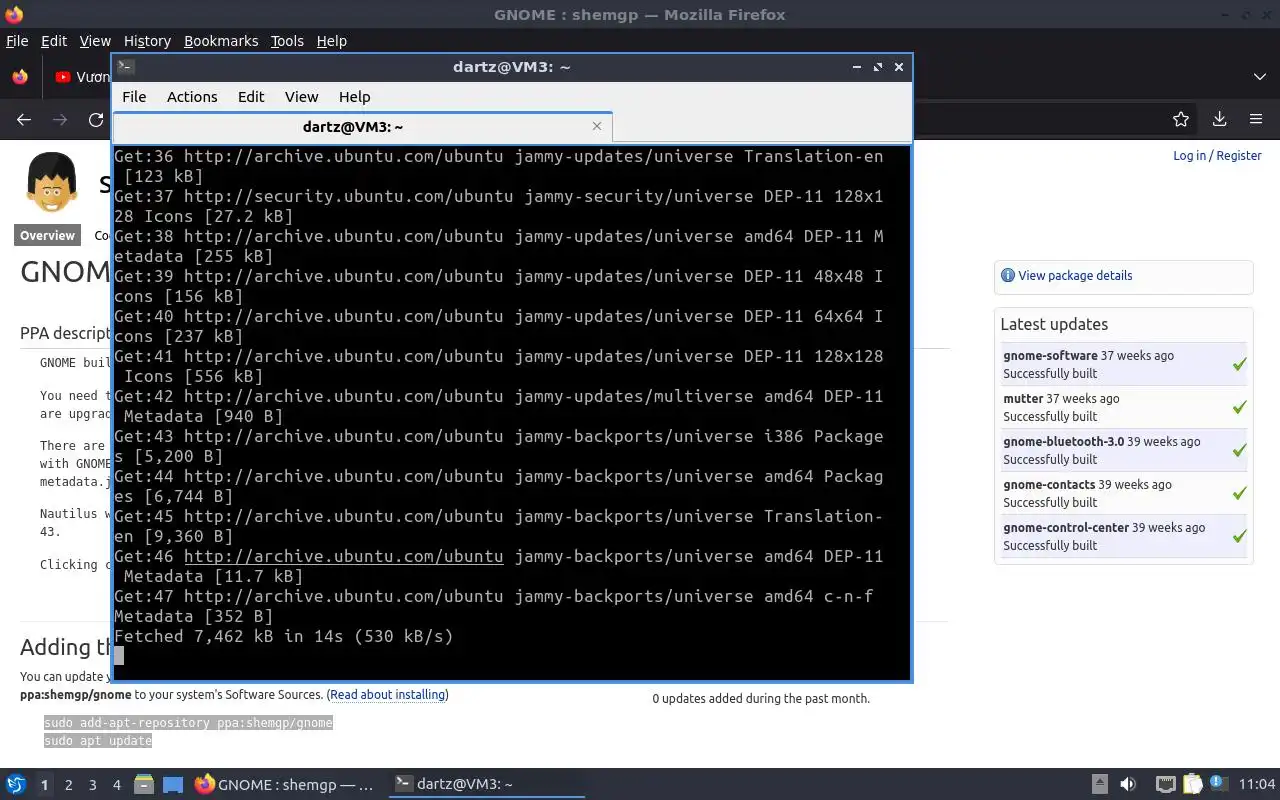Open the terminal's Edit menu
Screen dimensions: 1280x800
(251, 97)
